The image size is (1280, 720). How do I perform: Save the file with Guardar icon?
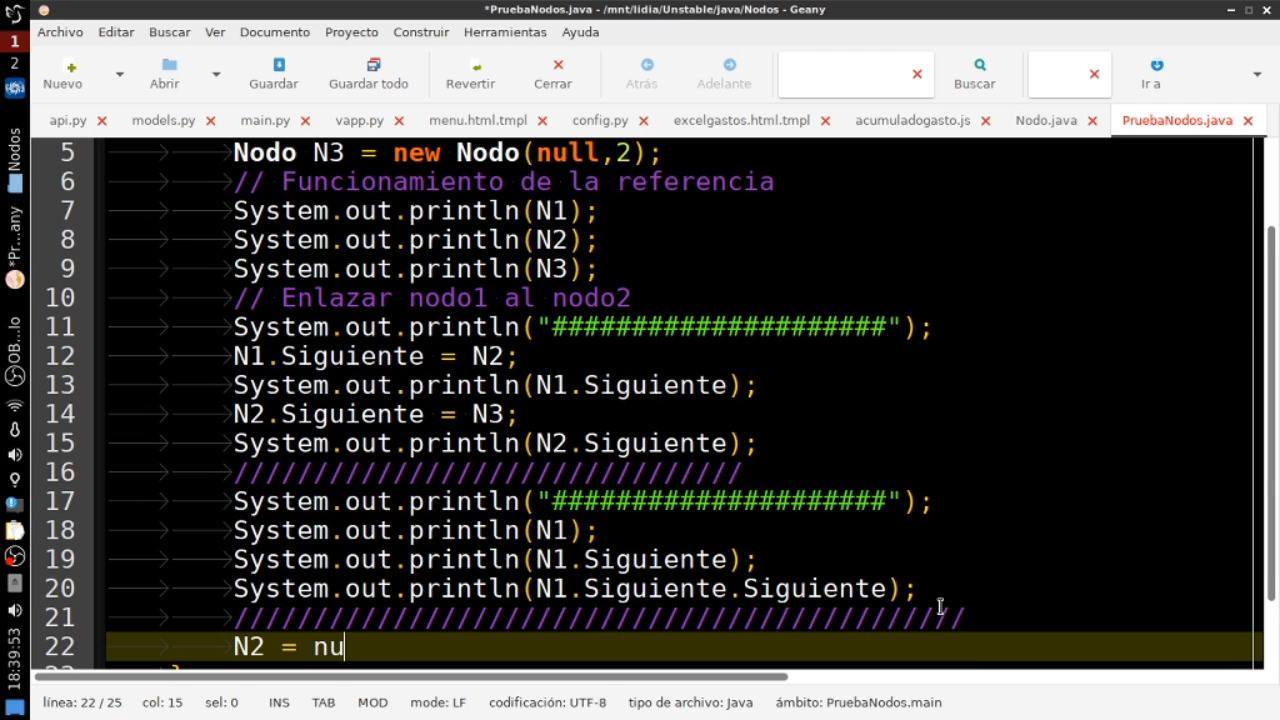click(x=278, y=65)
